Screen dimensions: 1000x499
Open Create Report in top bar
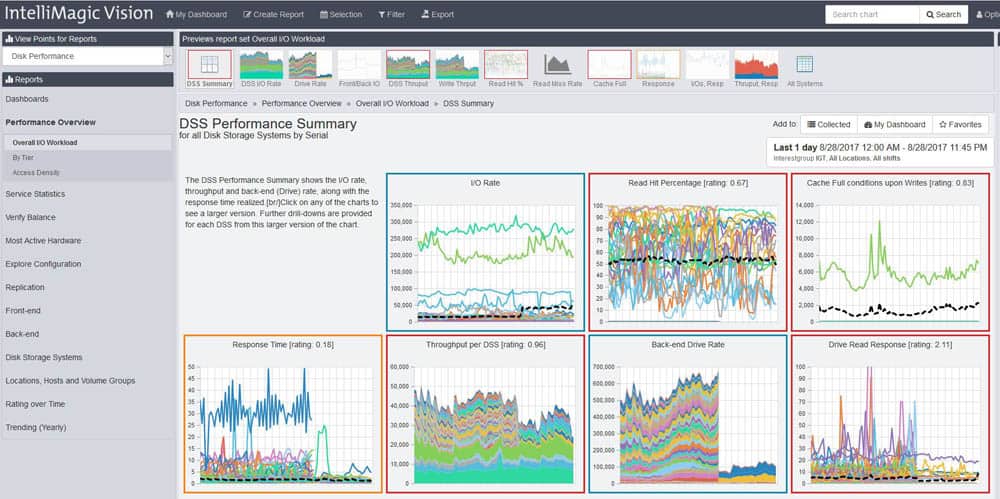point(274,14)
